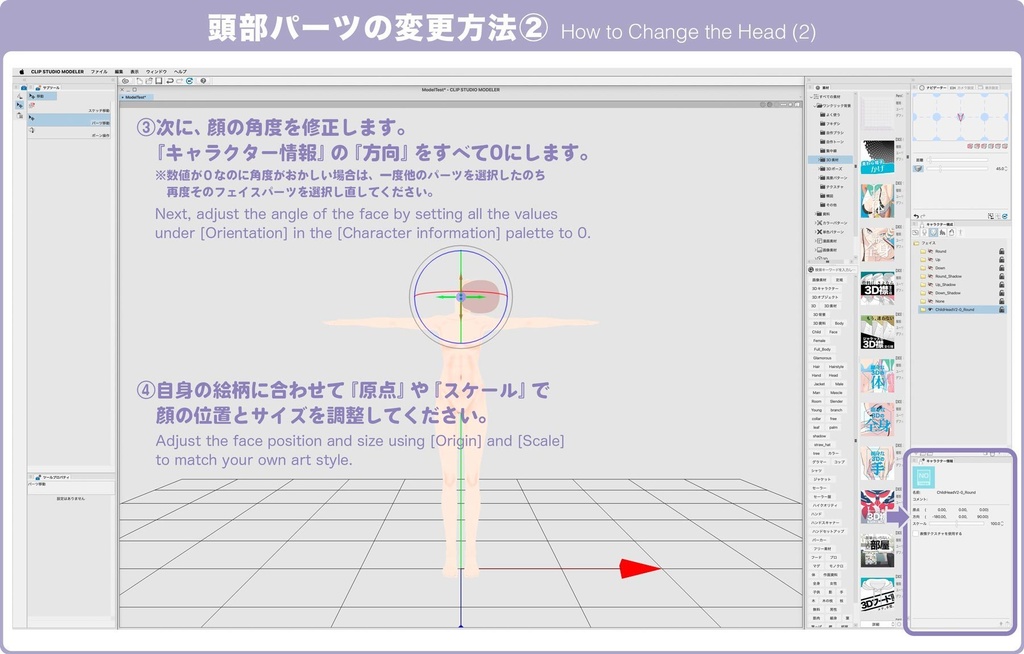Viewport: 1024px width, 654px height.
Task: Toggle the lock on the Round folder
Action: (x=1000, y=251)
